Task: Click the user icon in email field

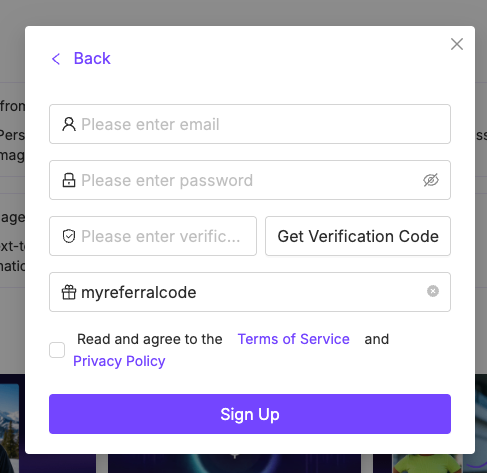Action: tap(69, 124)
